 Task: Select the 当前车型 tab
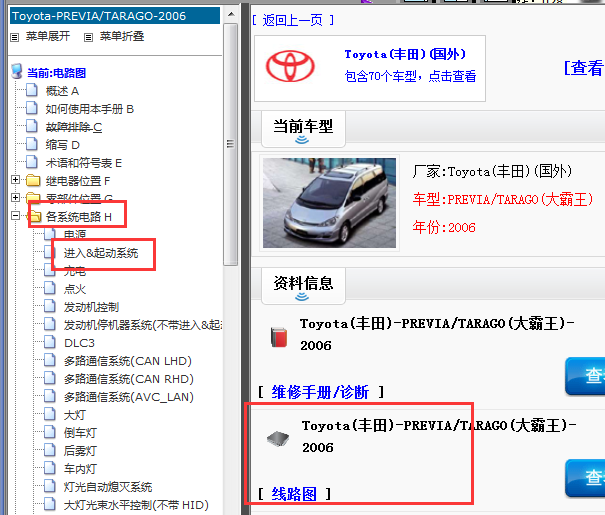[x=303, y=129]
